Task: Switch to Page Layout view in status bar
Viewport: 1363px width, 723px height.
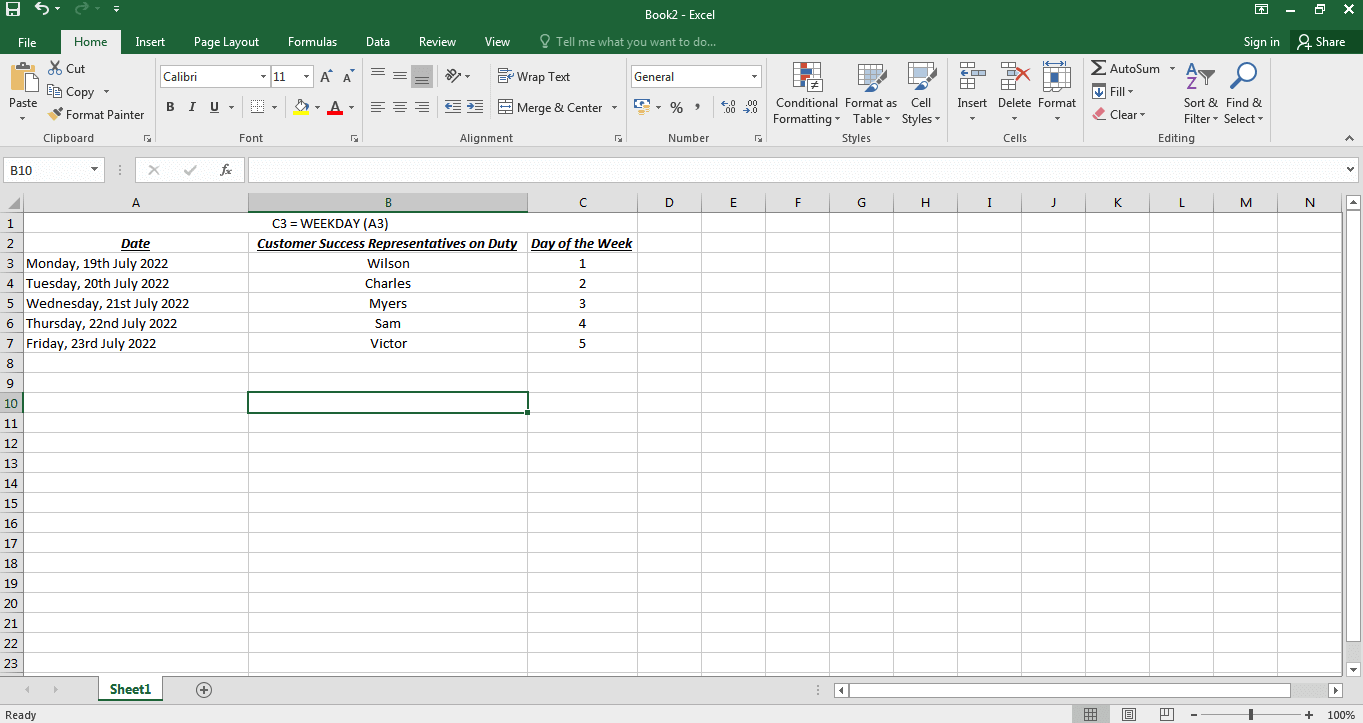Action: click(x=1128, y=714)
